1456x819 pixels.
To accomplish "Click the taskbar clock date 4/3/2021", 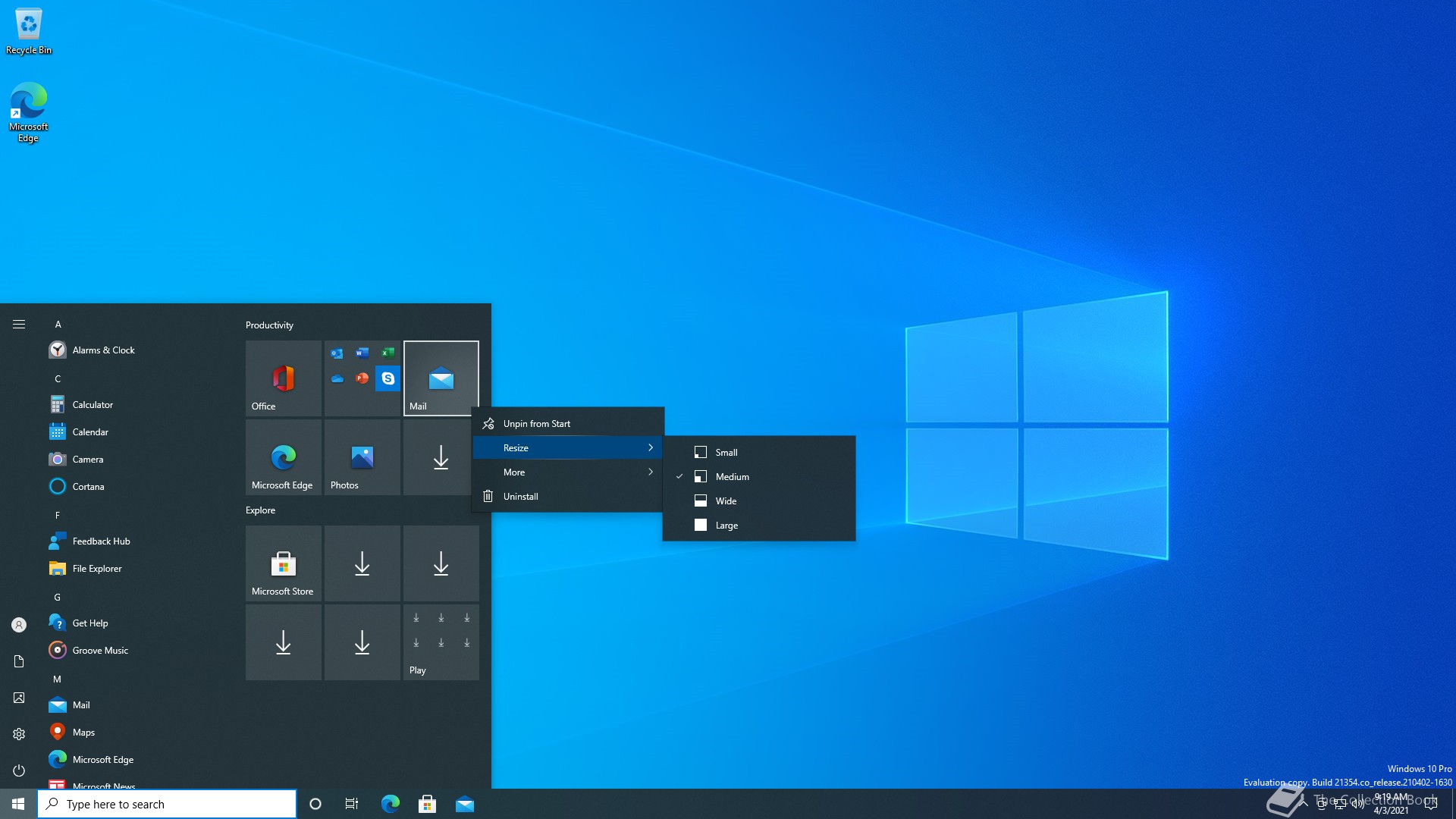I will coord(1391,811).
